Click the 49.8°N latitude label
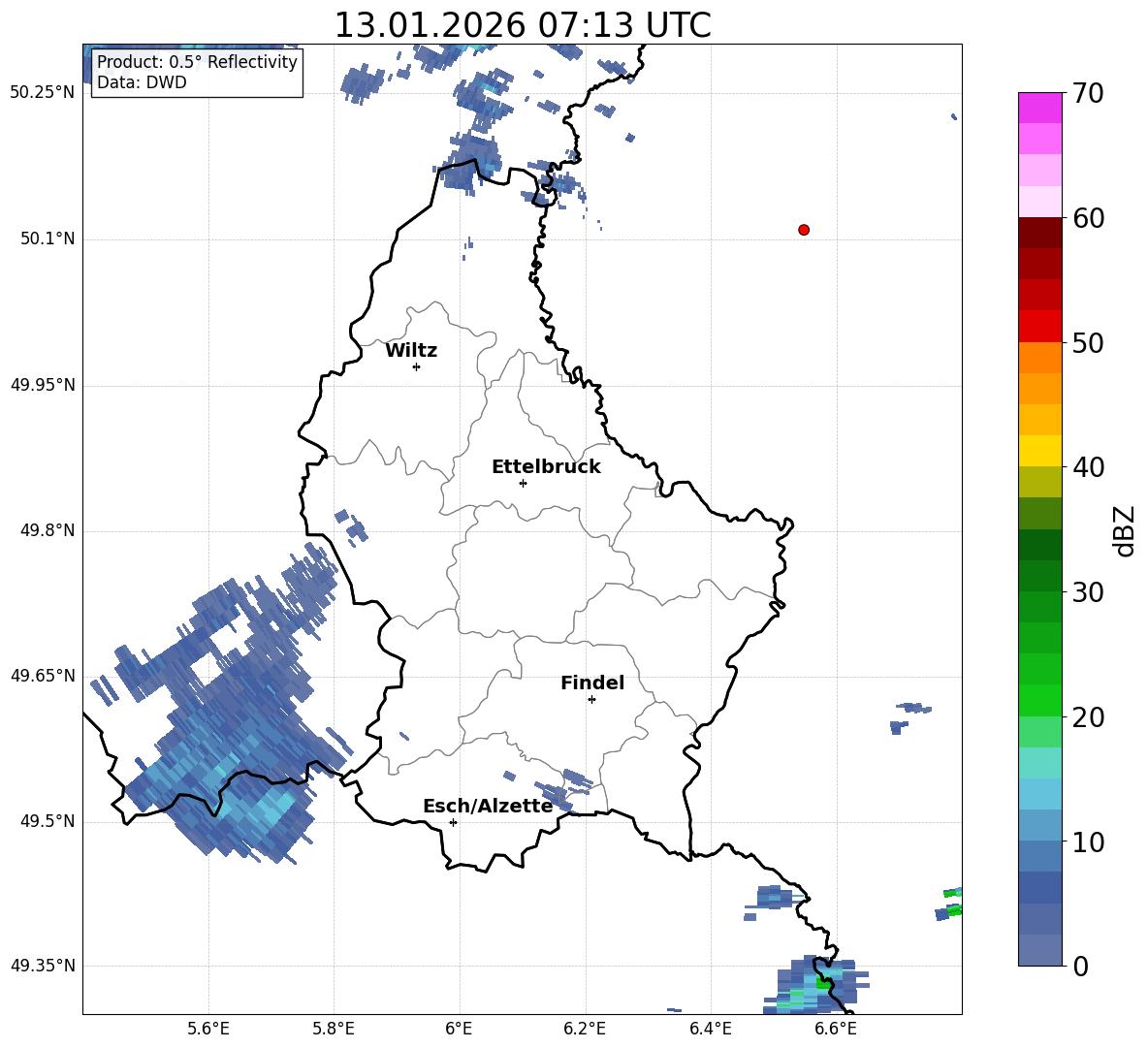This screenshot has height=1048, width=1148. (48, 530)
